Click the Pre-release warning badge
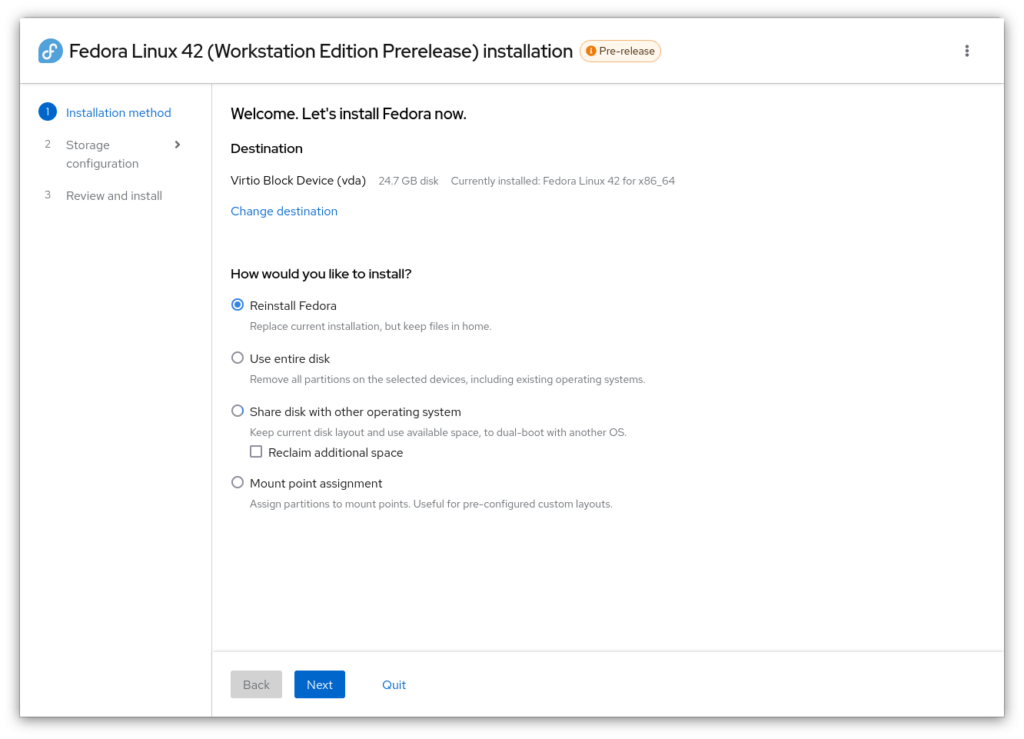 [620, 51]
